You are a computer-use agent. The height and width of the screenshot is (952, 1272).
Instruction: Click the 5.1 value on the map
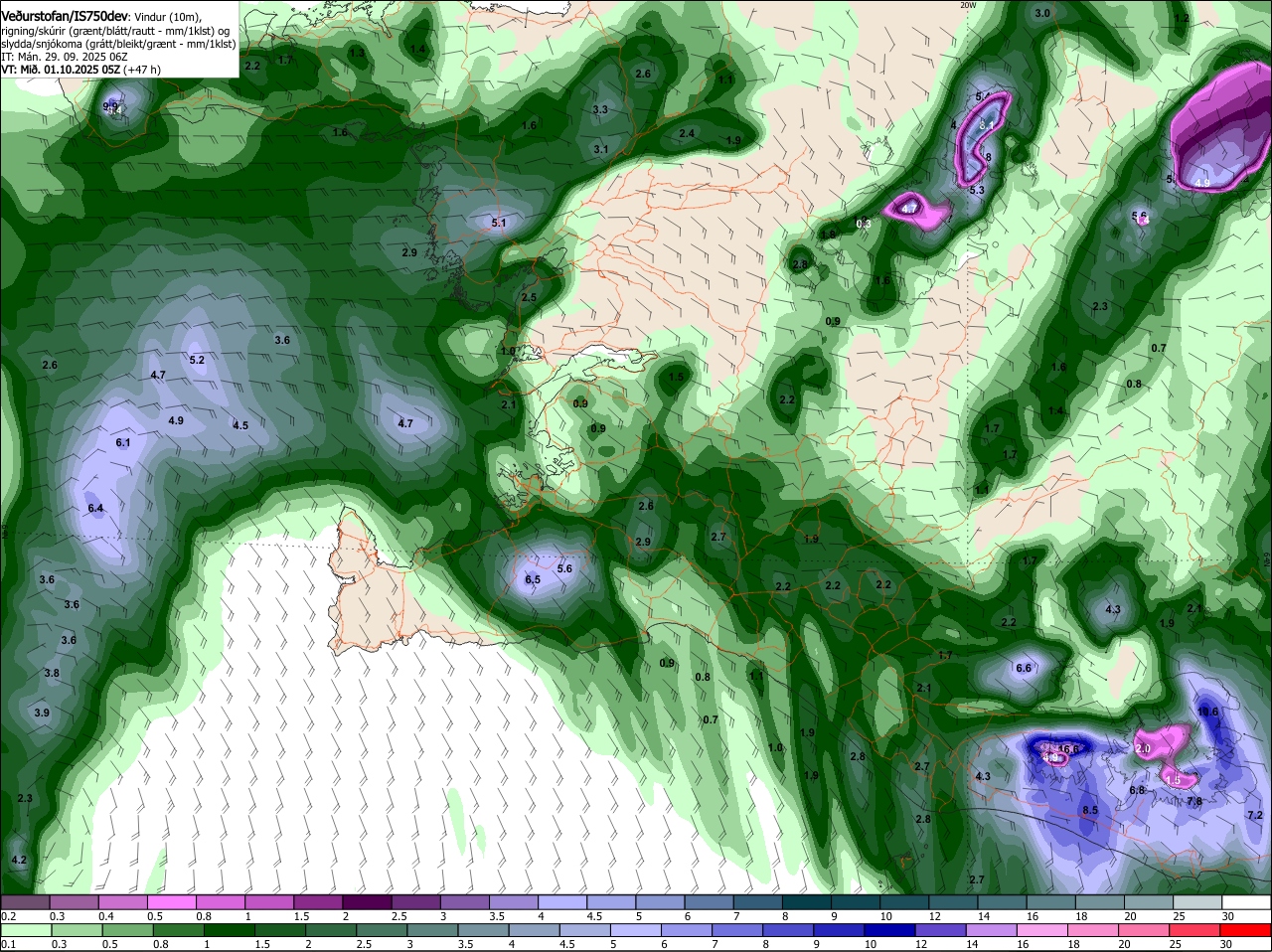(499, 224)
